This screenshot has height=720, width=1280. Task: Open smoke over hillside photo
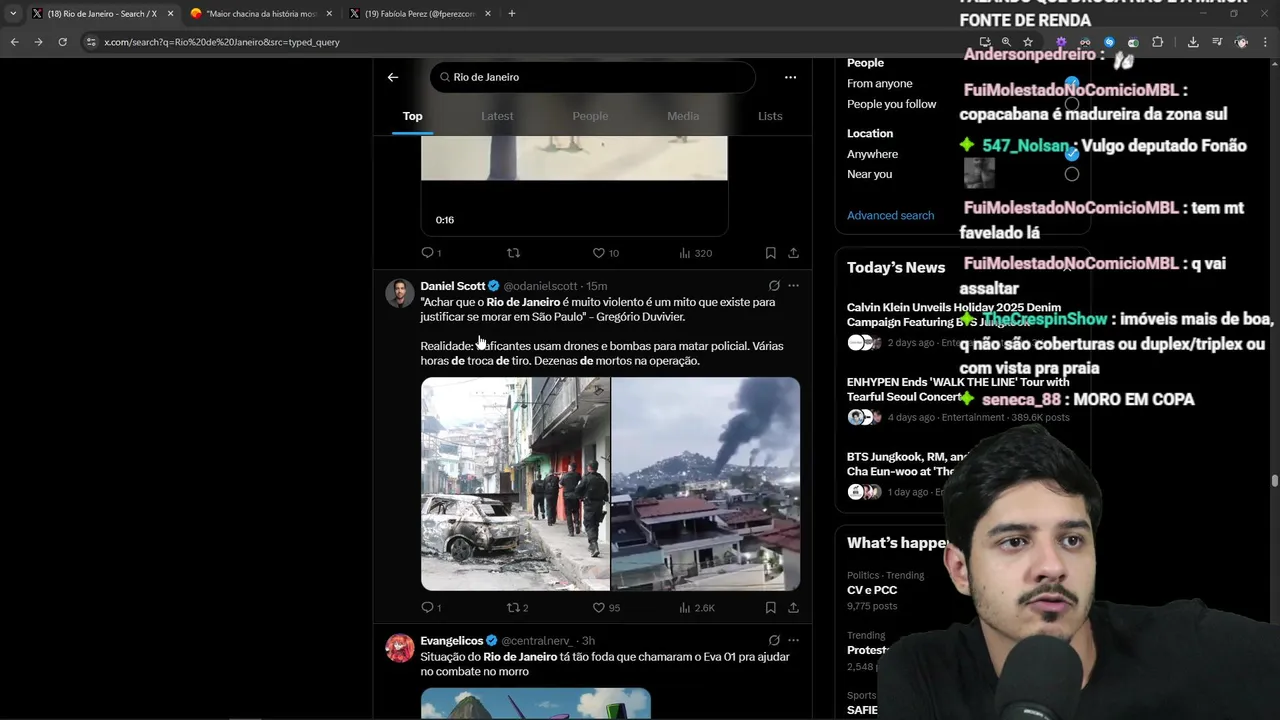click(x=706, y=484)
